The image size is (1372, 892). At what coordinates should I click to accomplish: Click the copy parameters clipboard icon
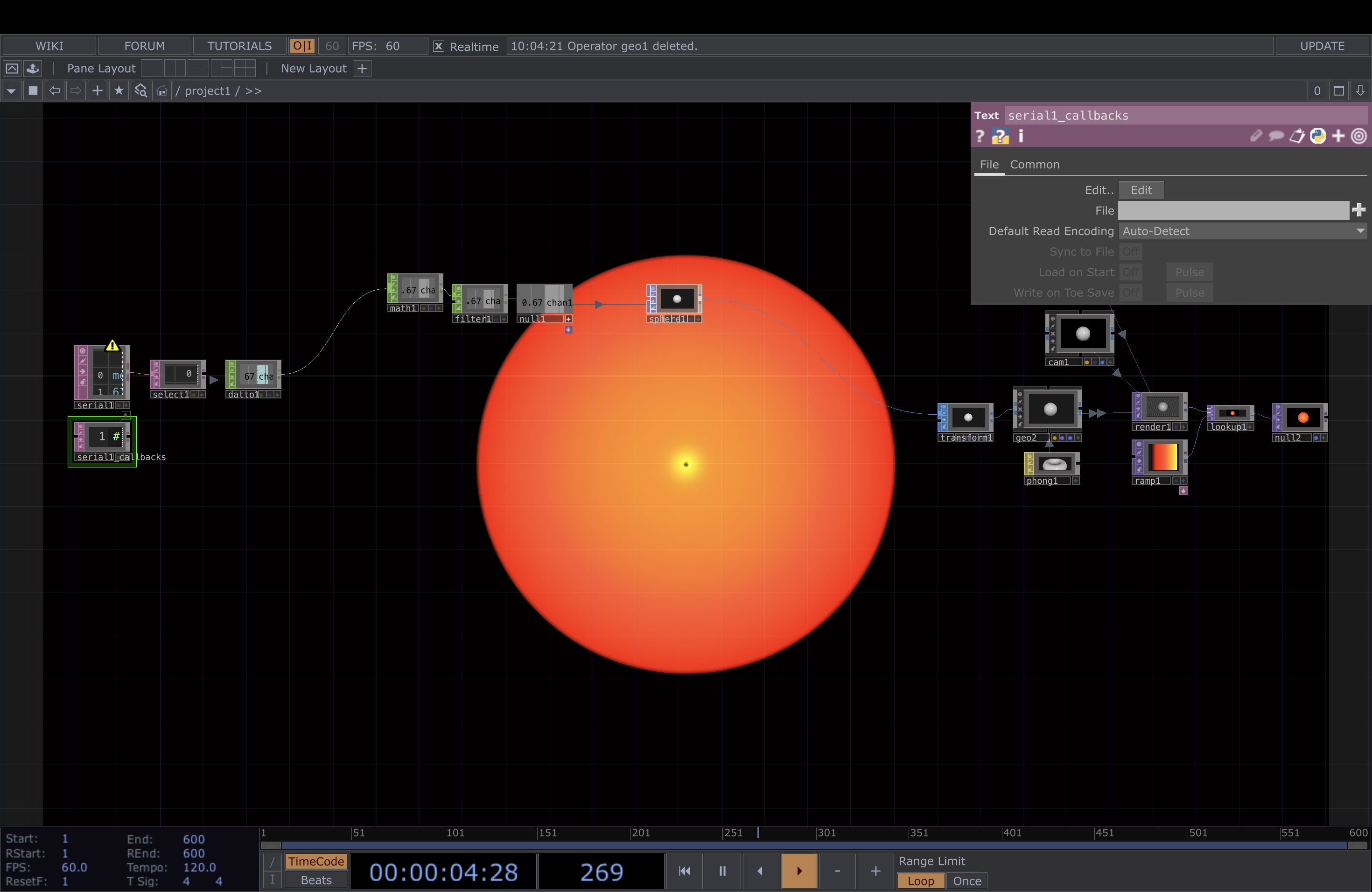point(1297,137)
